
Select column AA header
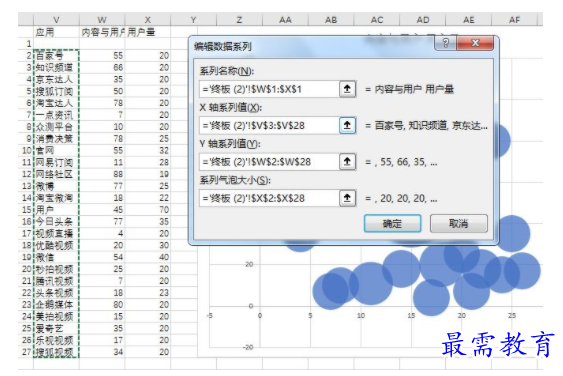click(x=285, y=20)
